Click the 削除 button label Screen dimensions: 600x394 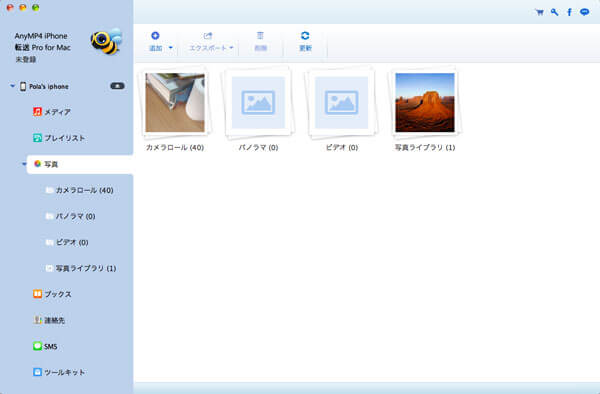[260, 48]
